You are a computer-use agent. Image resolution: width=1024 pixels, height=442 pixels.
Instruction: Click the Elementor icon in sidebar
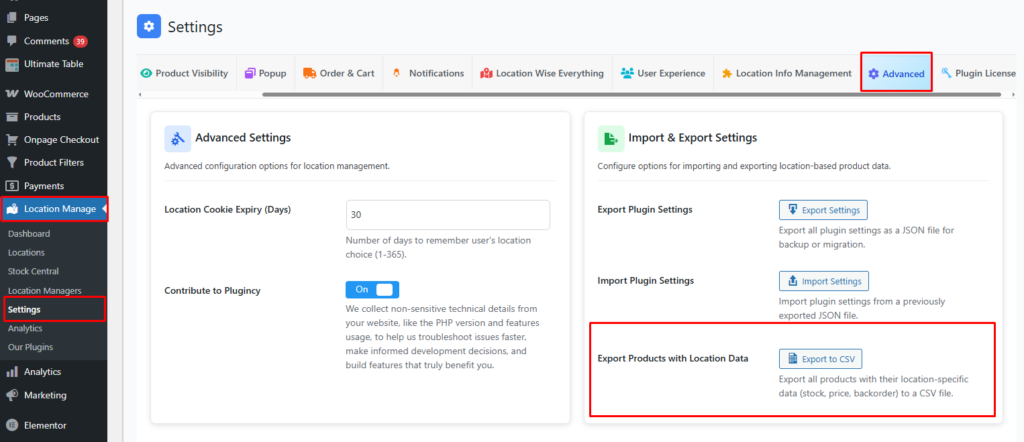coord(12,423)
